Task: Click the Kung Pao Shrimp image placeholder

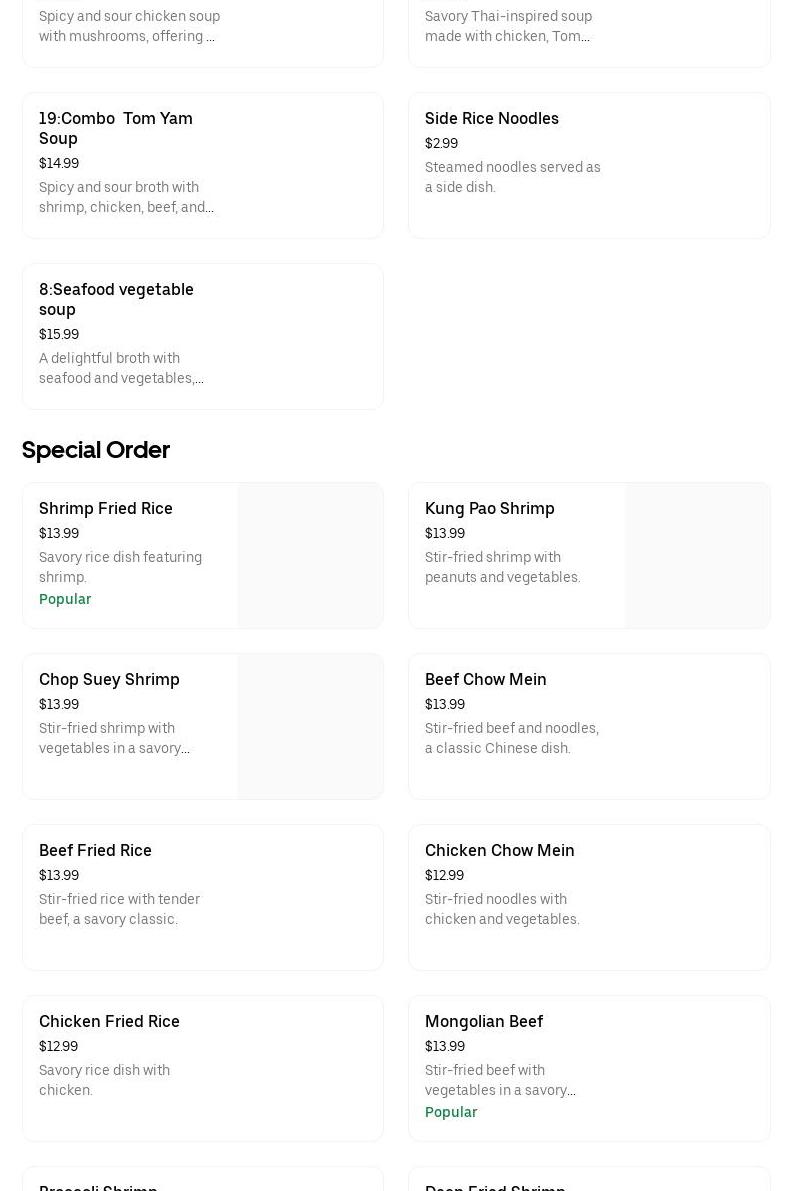Action: coord(696,555)
